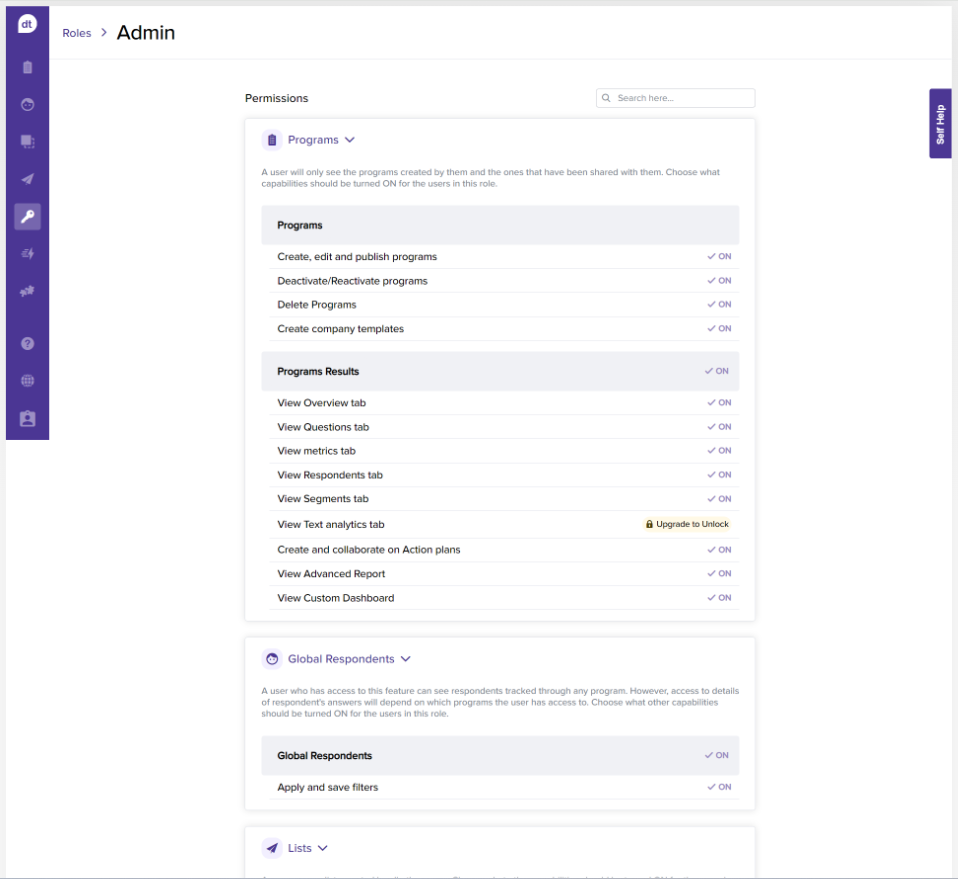The height and width of the screenshot is (879, 958).
Task: Go back to Roles breadcrumb
Action: click(x=76, y=33)
